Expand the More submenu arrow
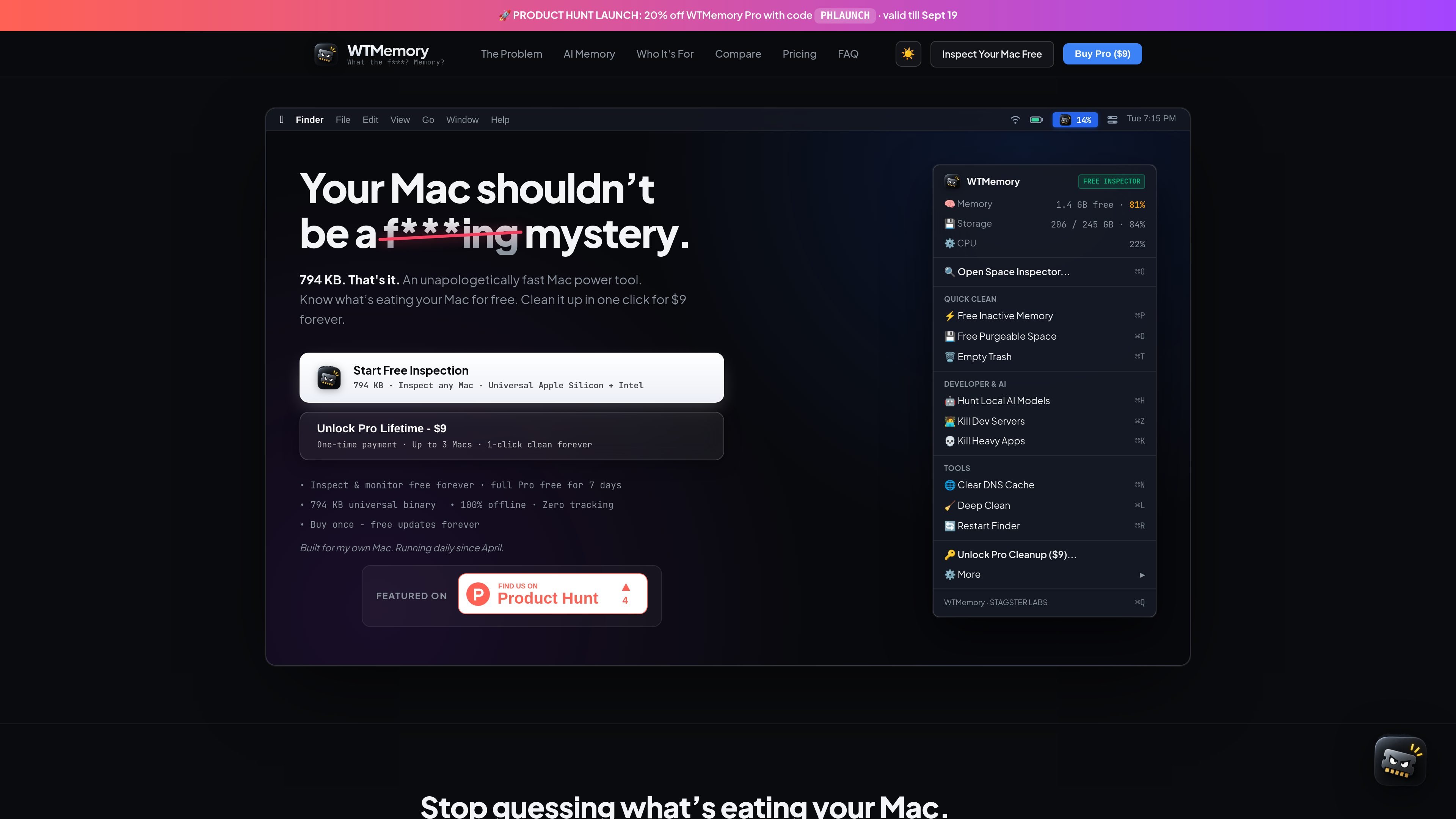1456x819 pixels. (1142, 575)
